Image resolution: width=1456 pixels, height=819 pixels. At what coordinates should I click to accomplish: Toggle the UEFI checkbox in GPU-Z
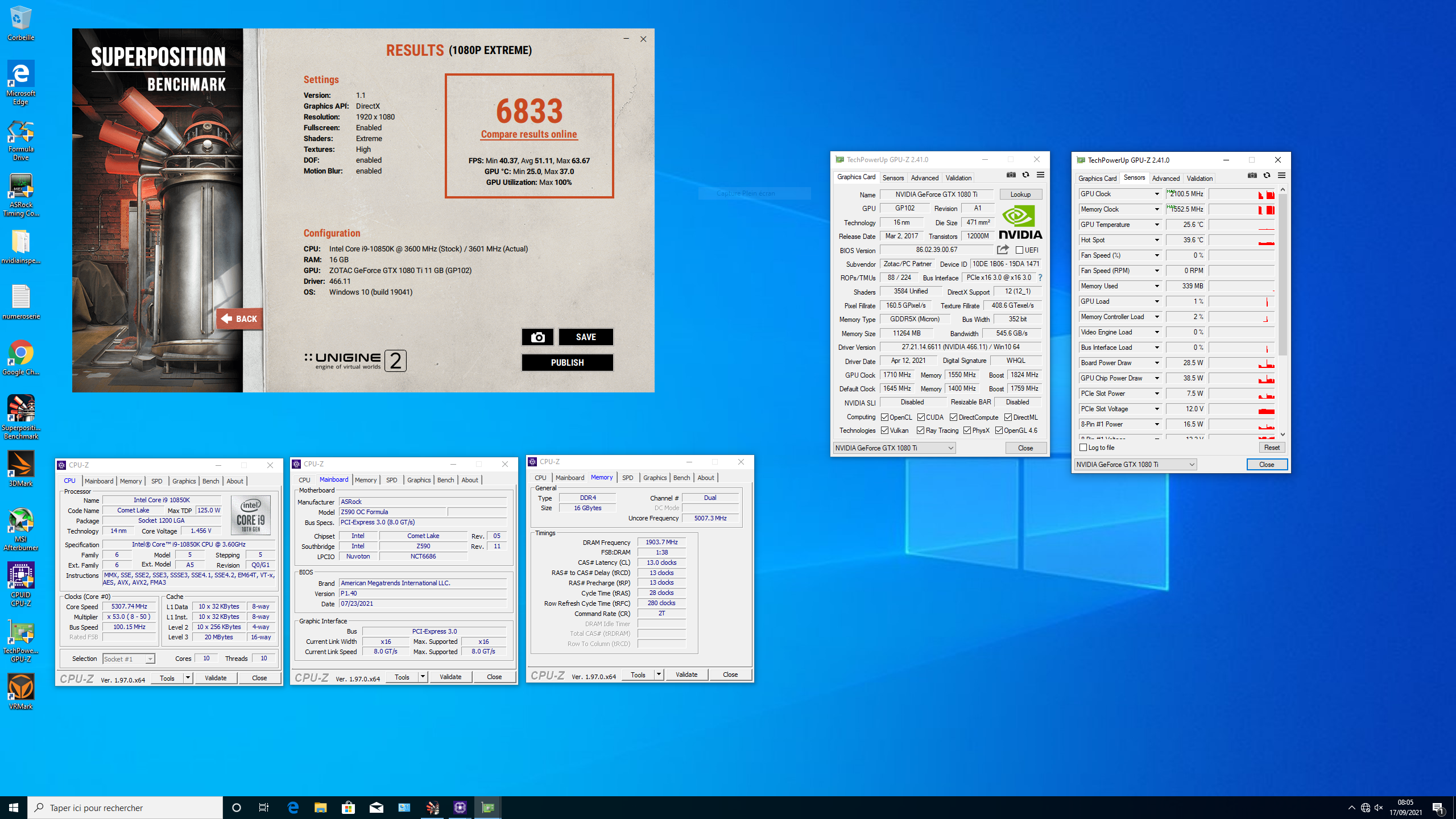pos(1020,250)
